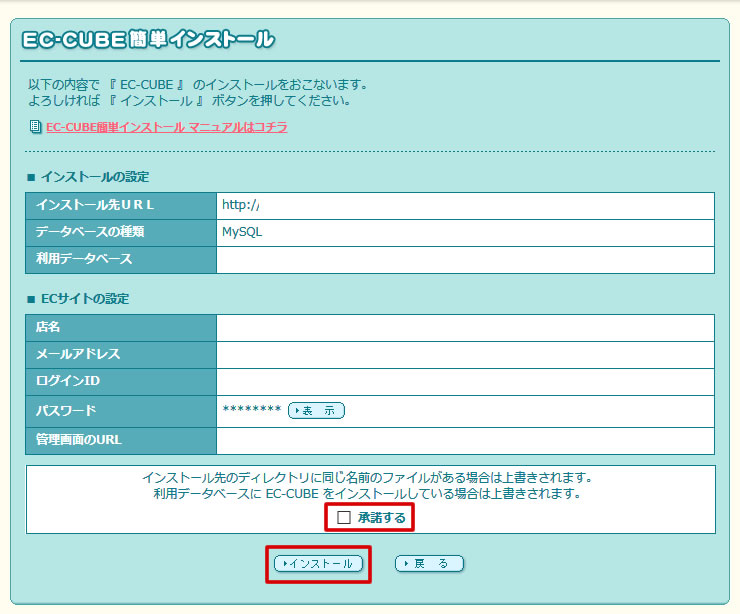740x614 pixels.
Task: Open the EC-CUBE簡単インストール マニュアル link
Action: pyautogui.click(x=166, y=127)
